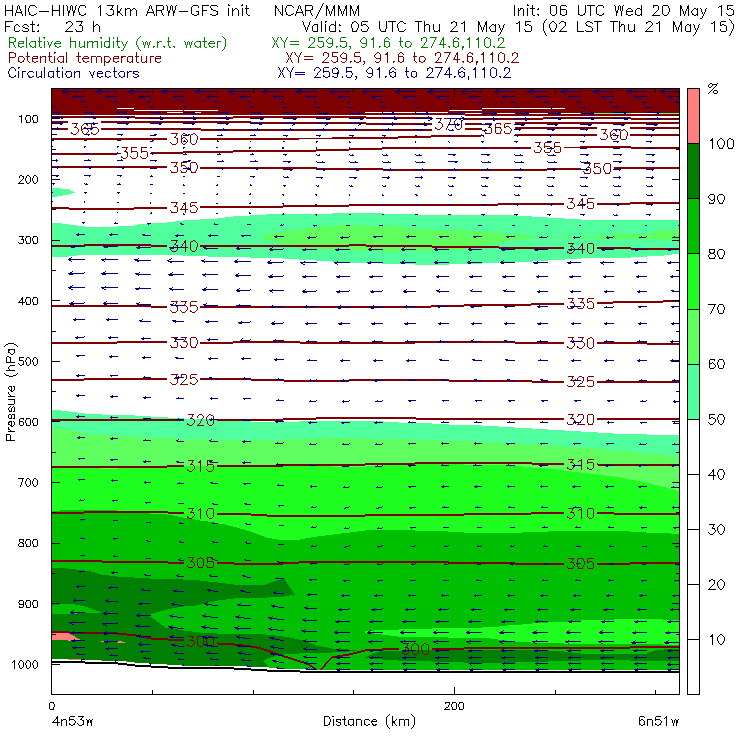The image size is (740, 740).
Task: Click the '80' colorbar label
Action: point(716,254)
